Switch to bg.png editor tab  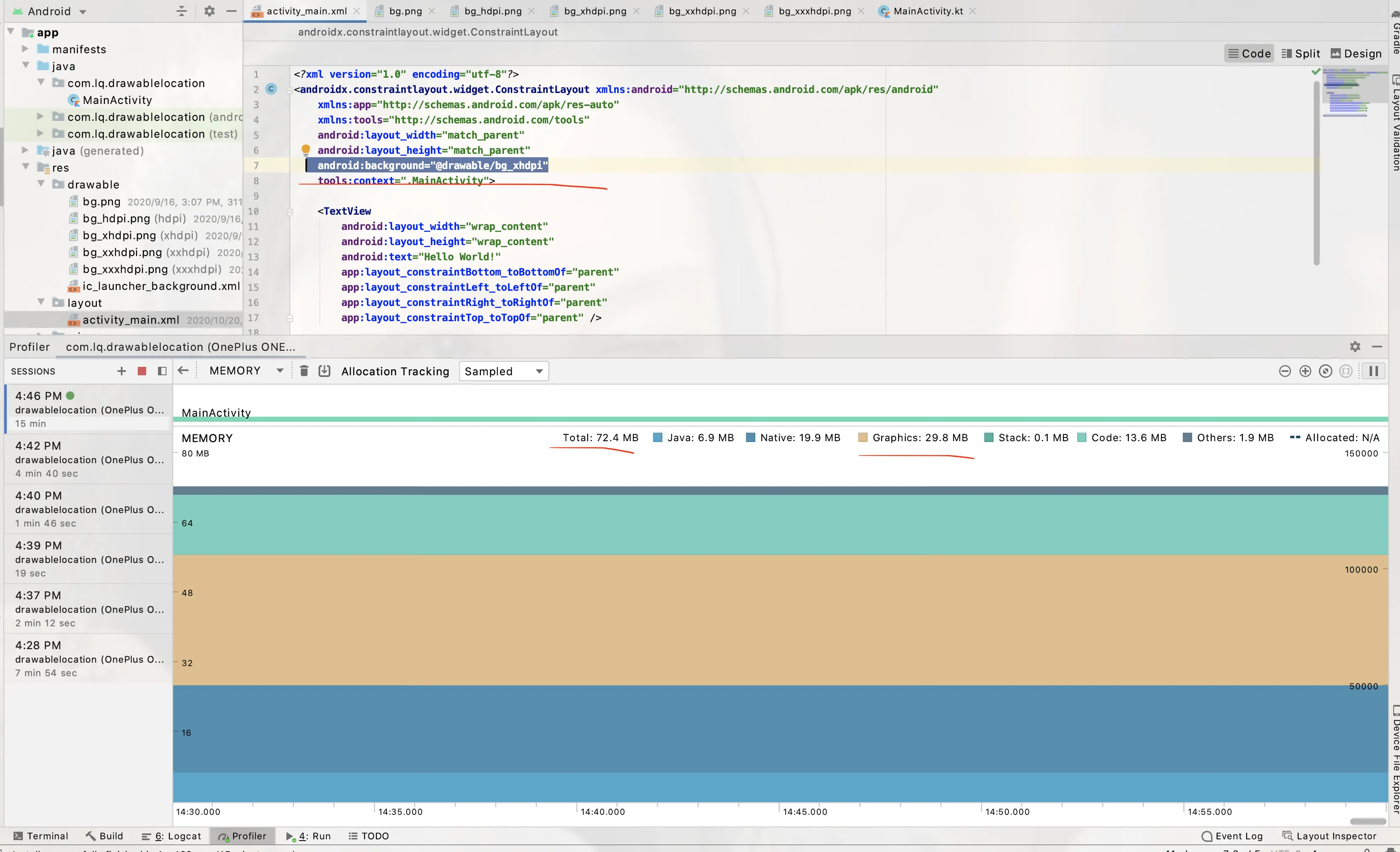coord(405,11)
